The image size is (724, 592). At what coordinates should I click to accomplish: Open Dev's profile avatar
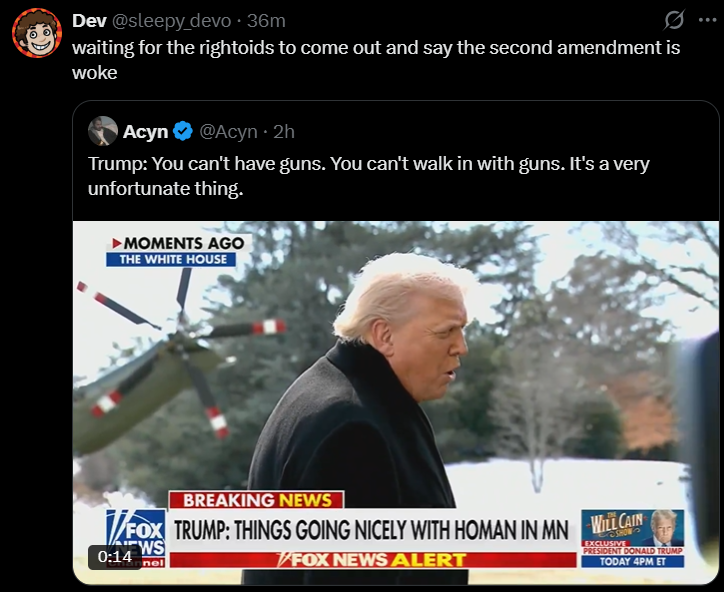[37, 33]
